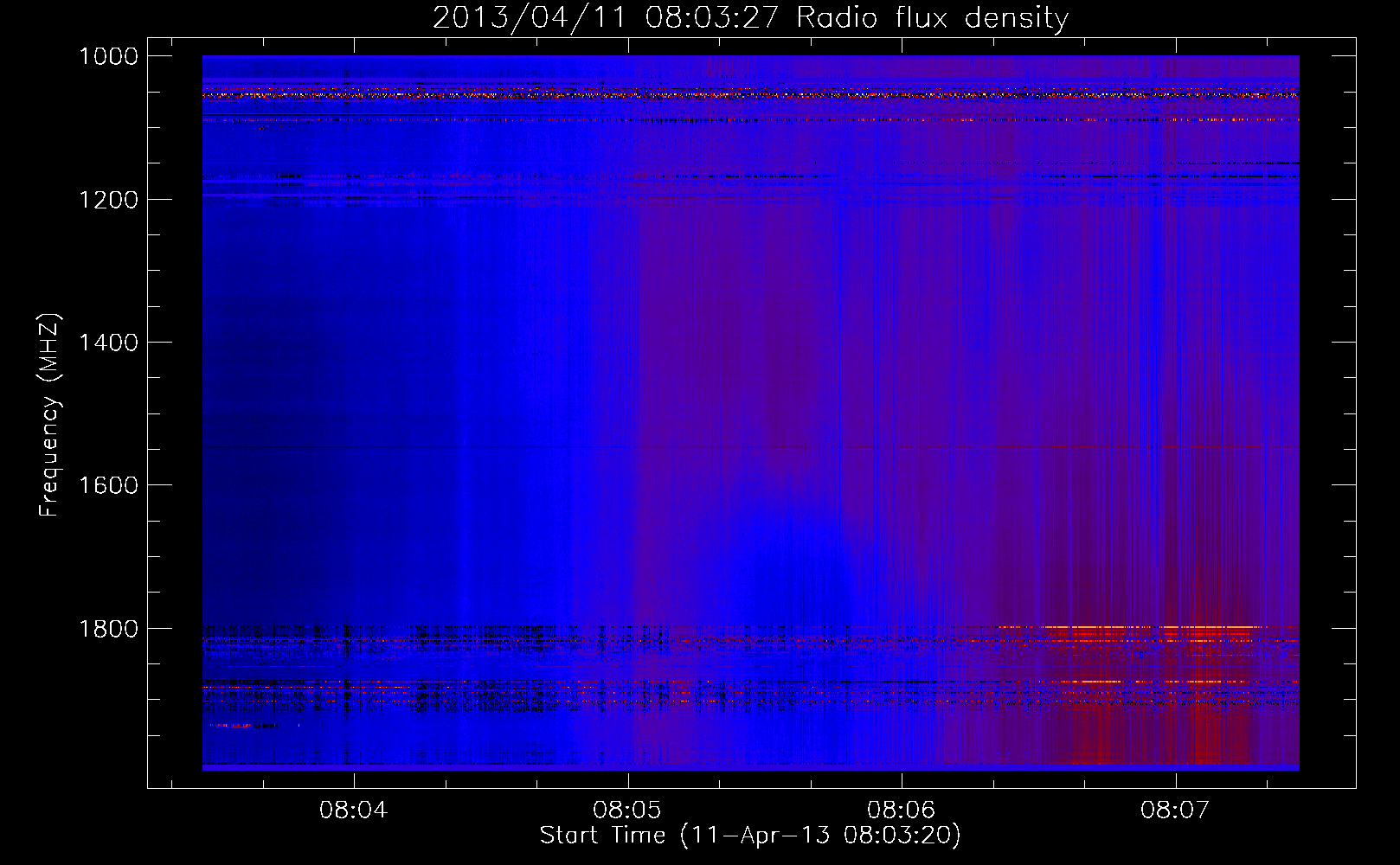Click the 08:06 time tick label

coord(902,811)
